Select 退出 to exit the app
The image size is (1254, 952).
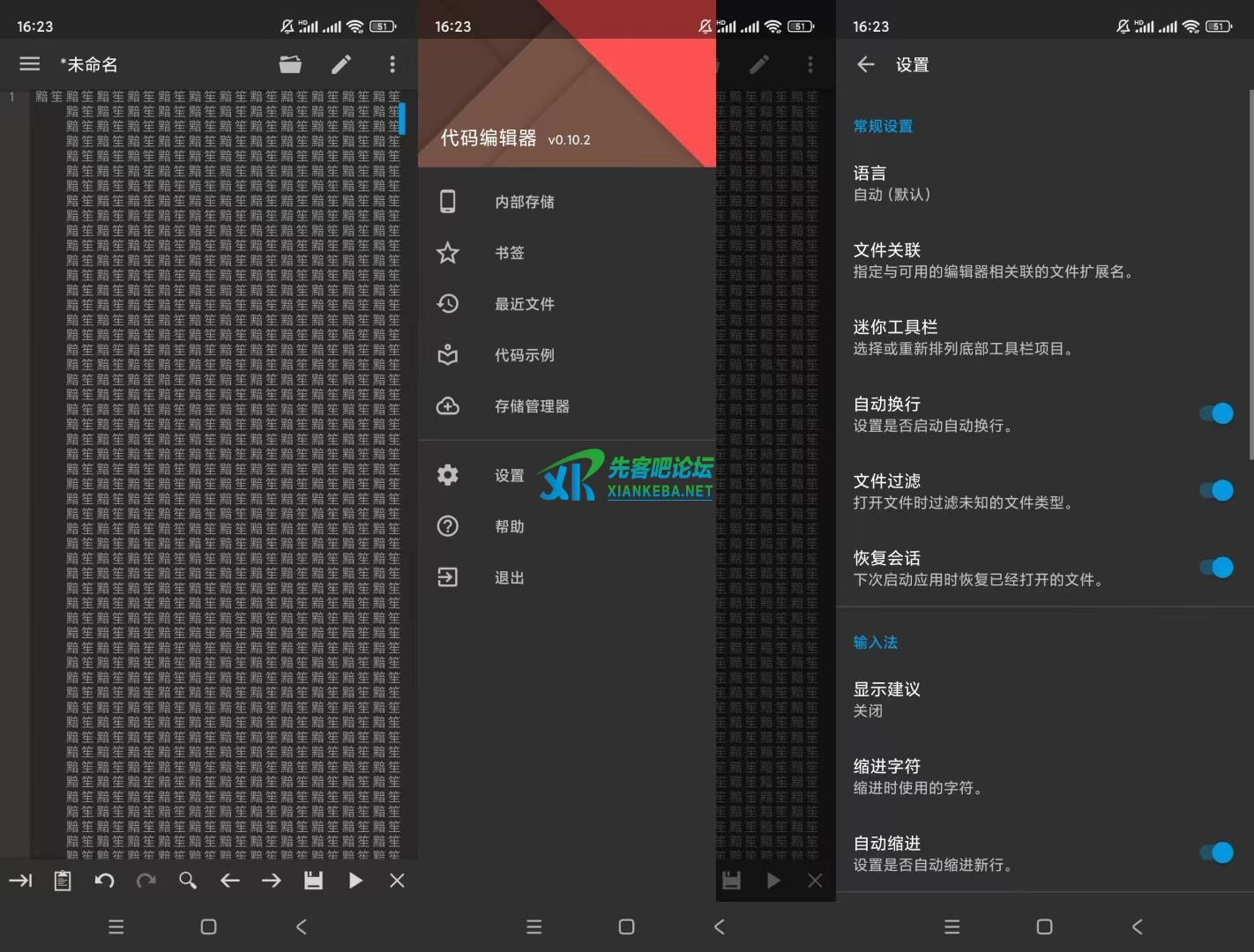point(509,577)
